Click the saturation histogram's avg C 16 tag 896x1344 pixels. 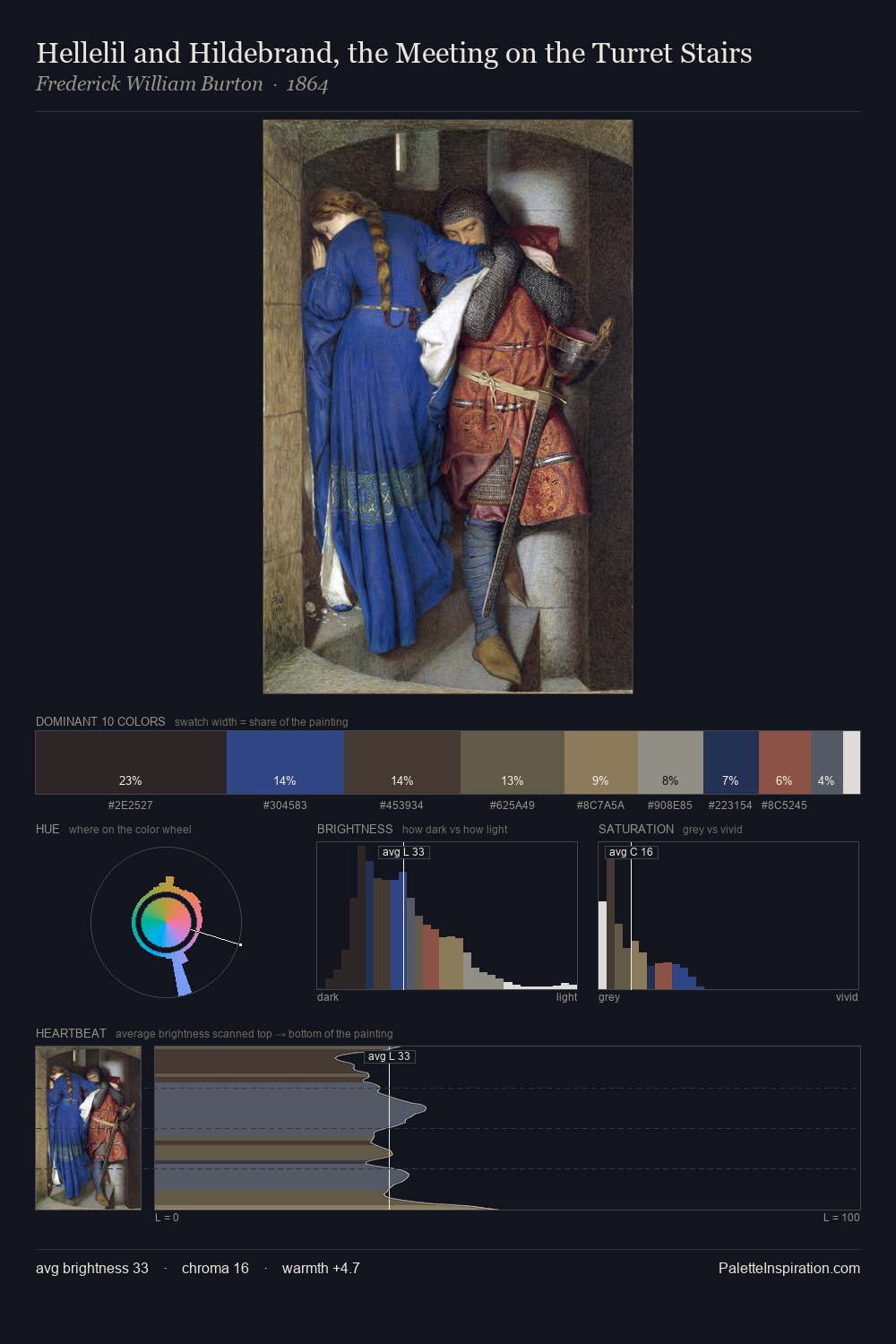pos(631,852)
